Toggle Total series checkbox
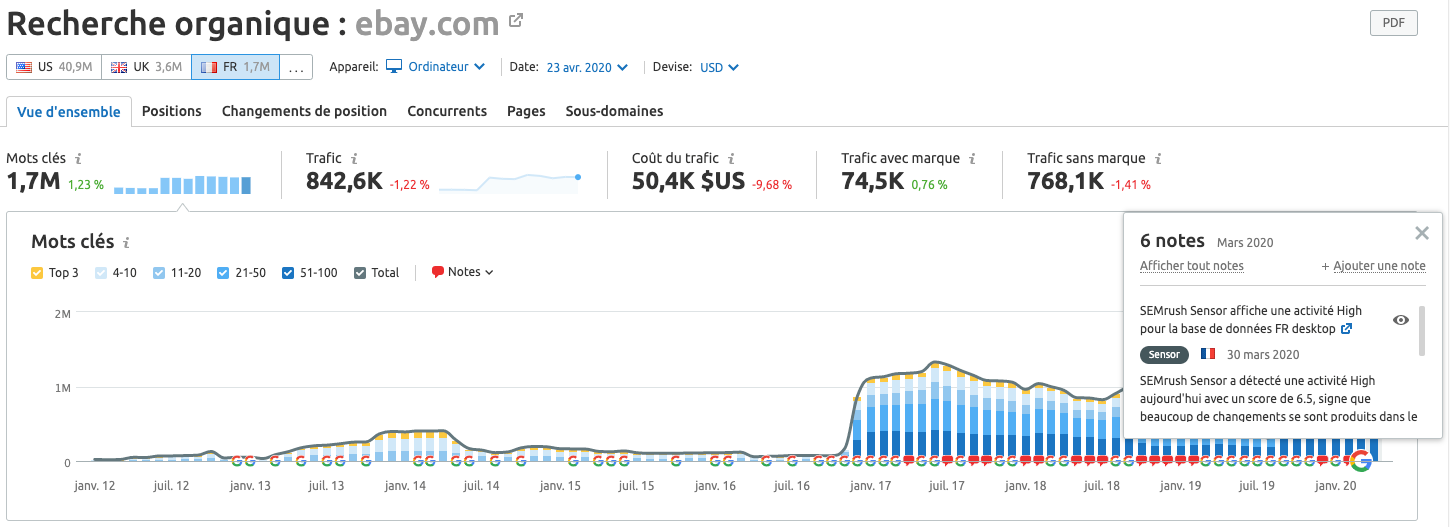Image resolution: width=1450 pixels, height=527 pixels. [x=360, y=272]
